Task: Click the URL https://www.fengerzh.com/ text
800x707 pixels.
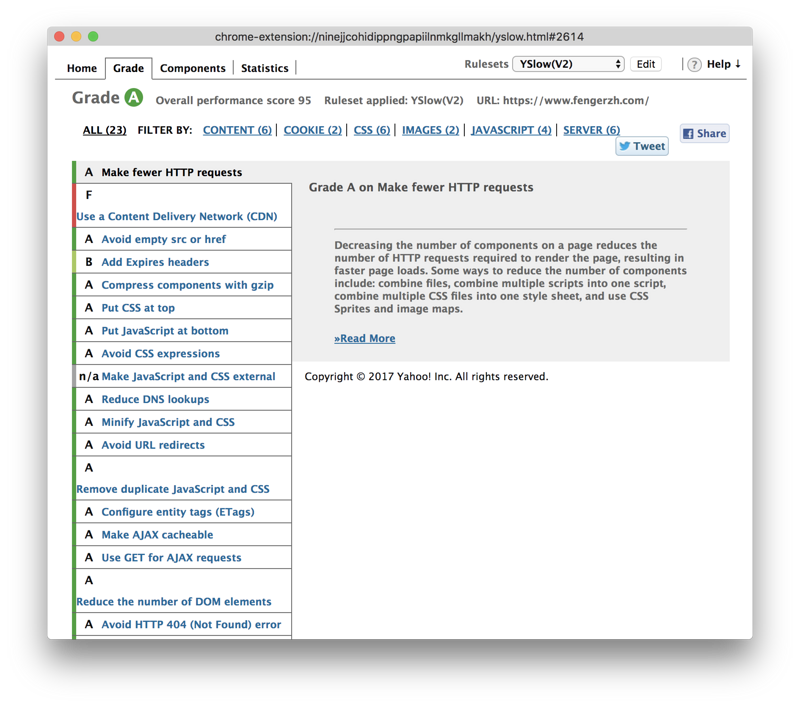Action: coord(563,100)
